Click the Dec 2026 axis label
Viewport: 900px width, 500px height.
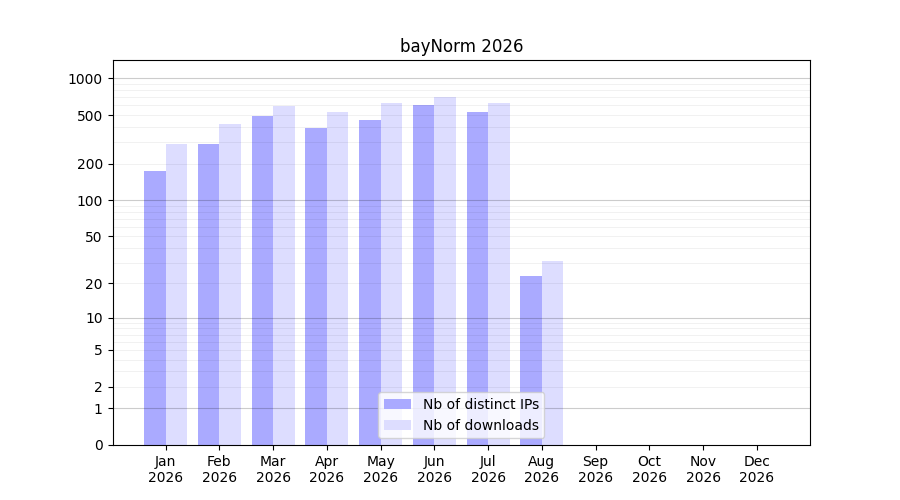(757, 469)
